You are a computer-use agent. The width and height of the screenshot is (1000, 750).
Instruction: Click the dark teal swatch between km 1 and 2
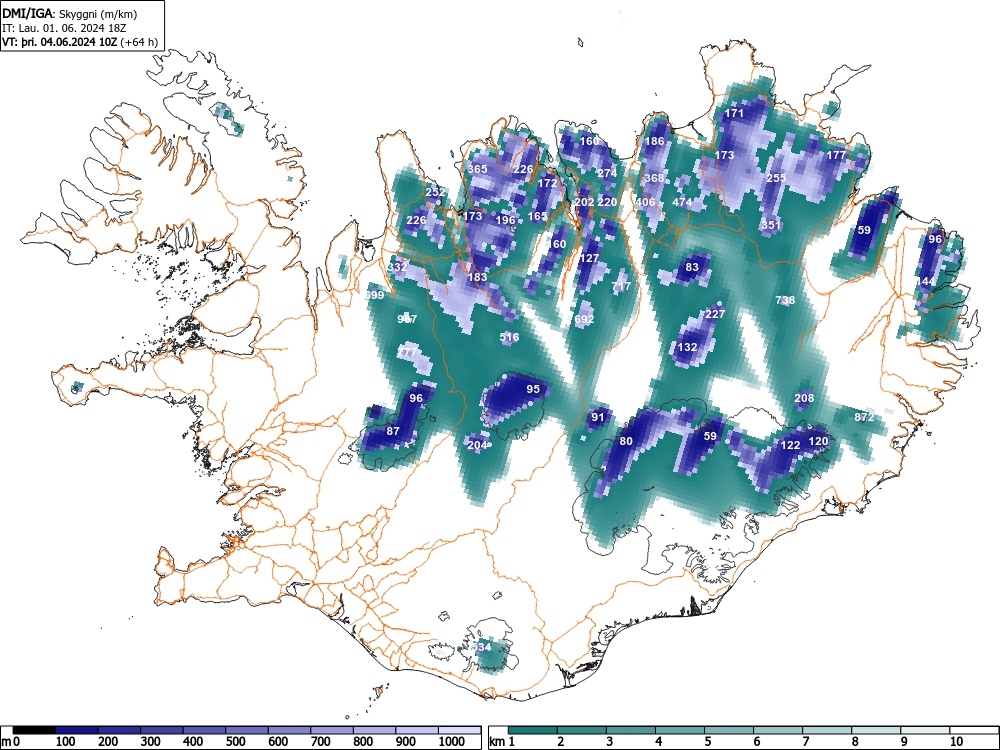533,730
